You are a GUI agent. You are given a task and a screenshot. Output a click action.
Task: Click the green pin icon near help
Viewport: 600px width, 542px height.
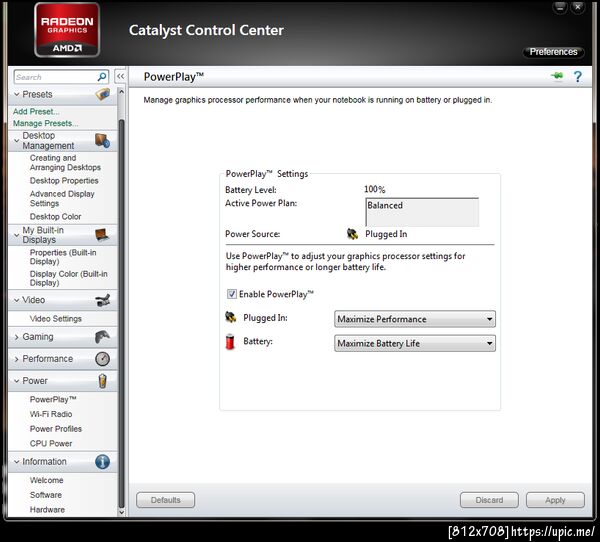[x=557, y=76]
